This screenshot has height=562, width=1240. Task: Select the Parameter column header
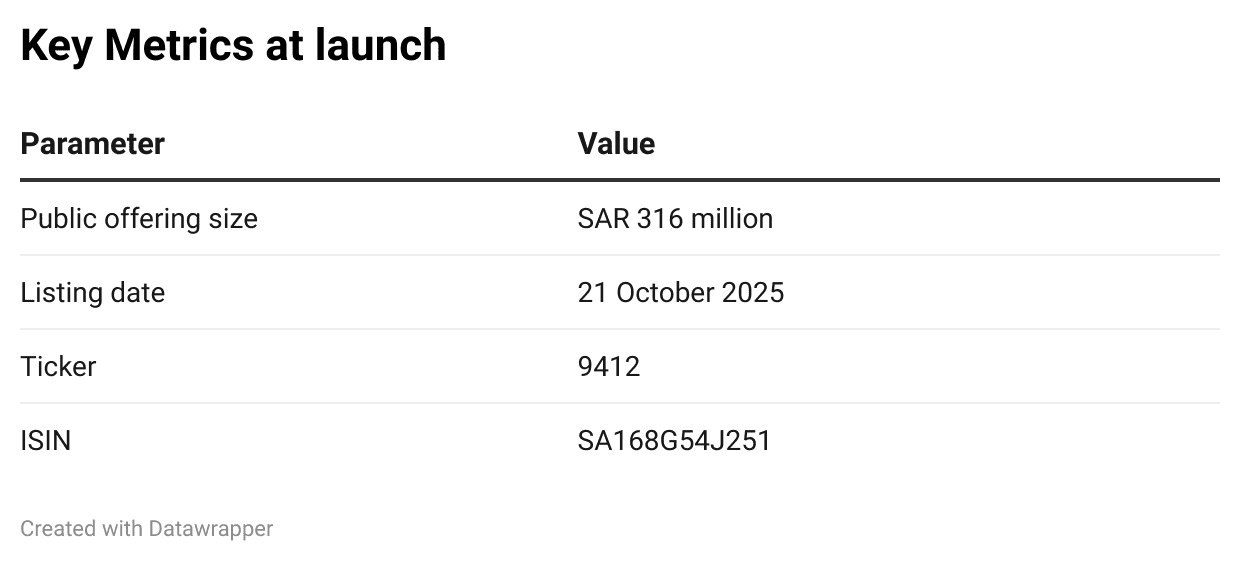pyautogui.click(x=92, y=144)
